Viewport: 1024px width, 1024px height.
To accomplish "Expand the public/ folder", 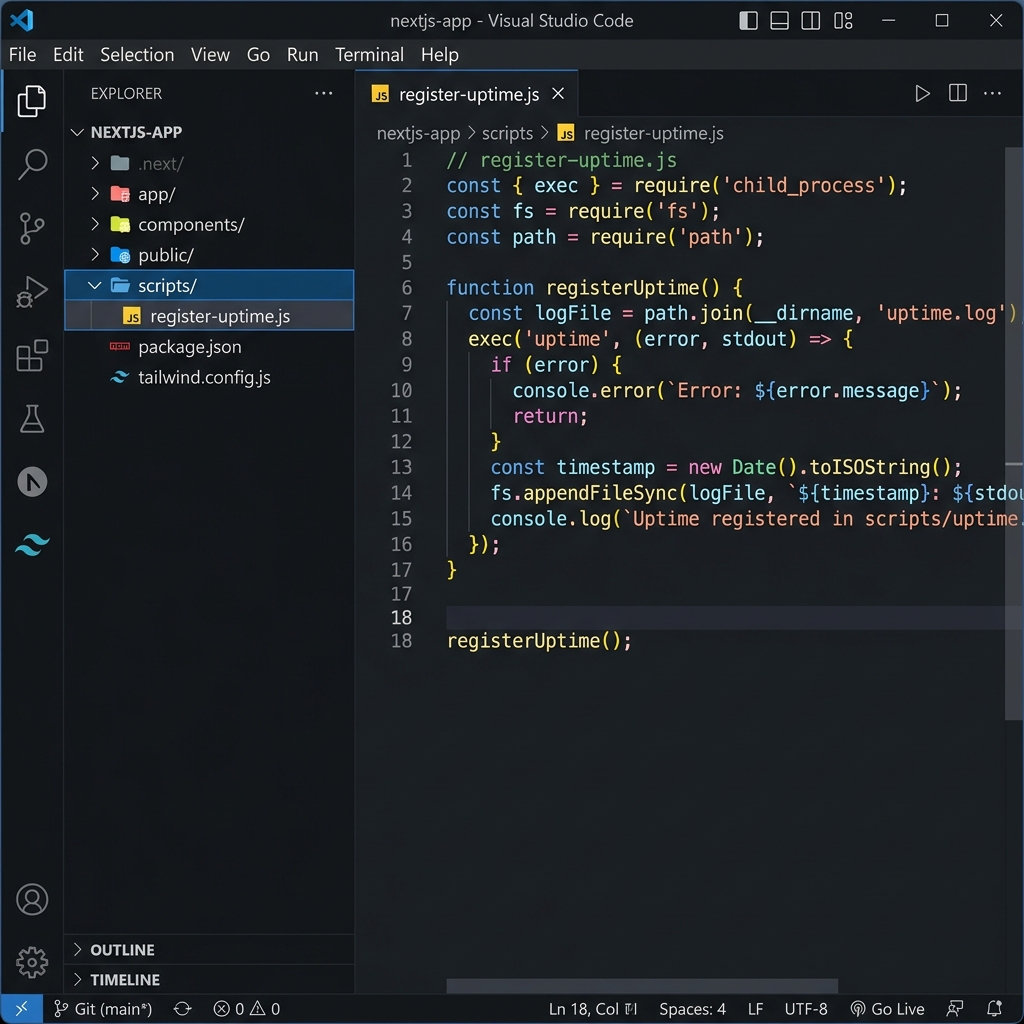I will (95, 254).
